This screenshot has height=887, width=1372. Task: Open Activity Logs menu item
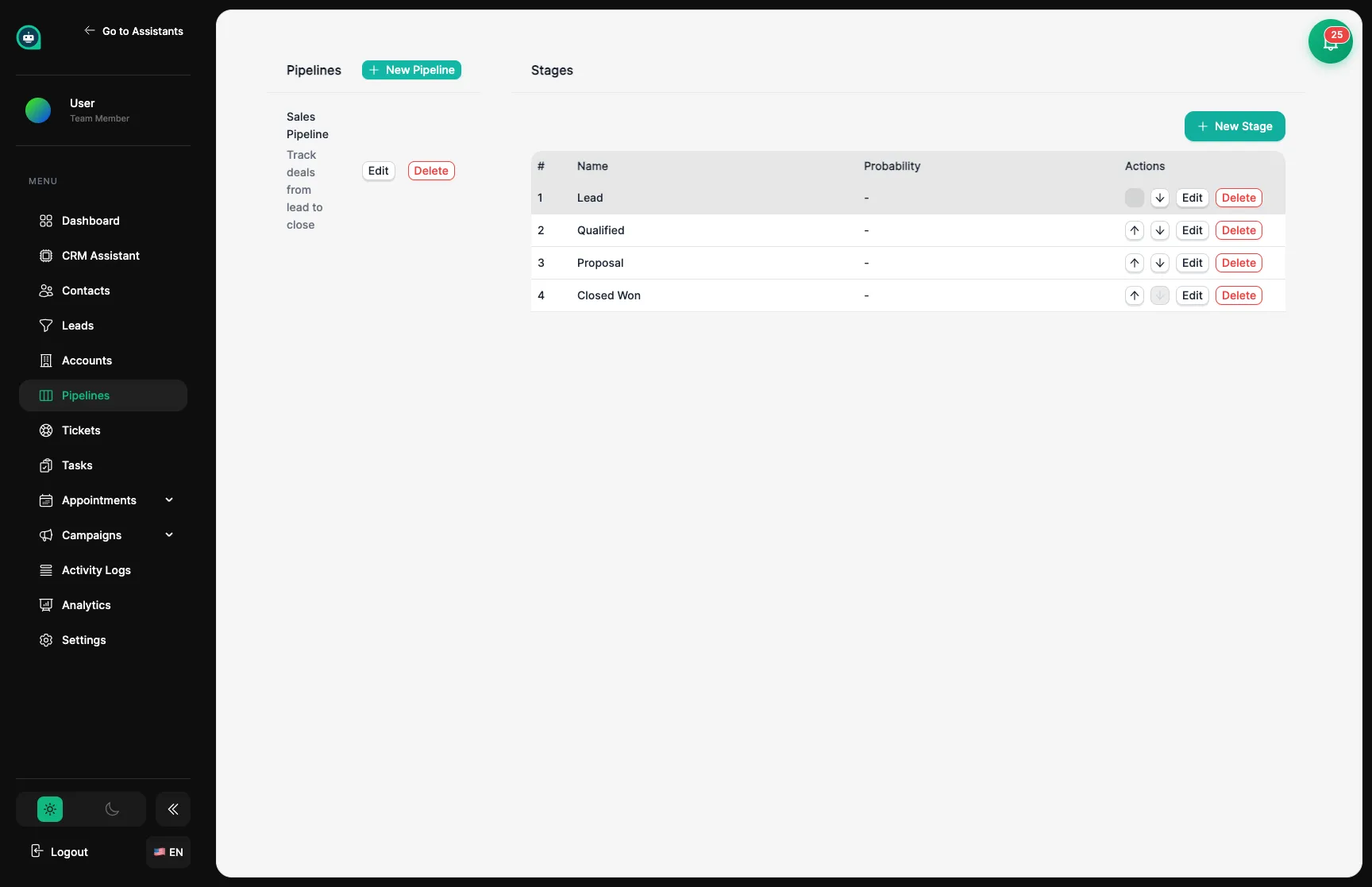(103, 570)
